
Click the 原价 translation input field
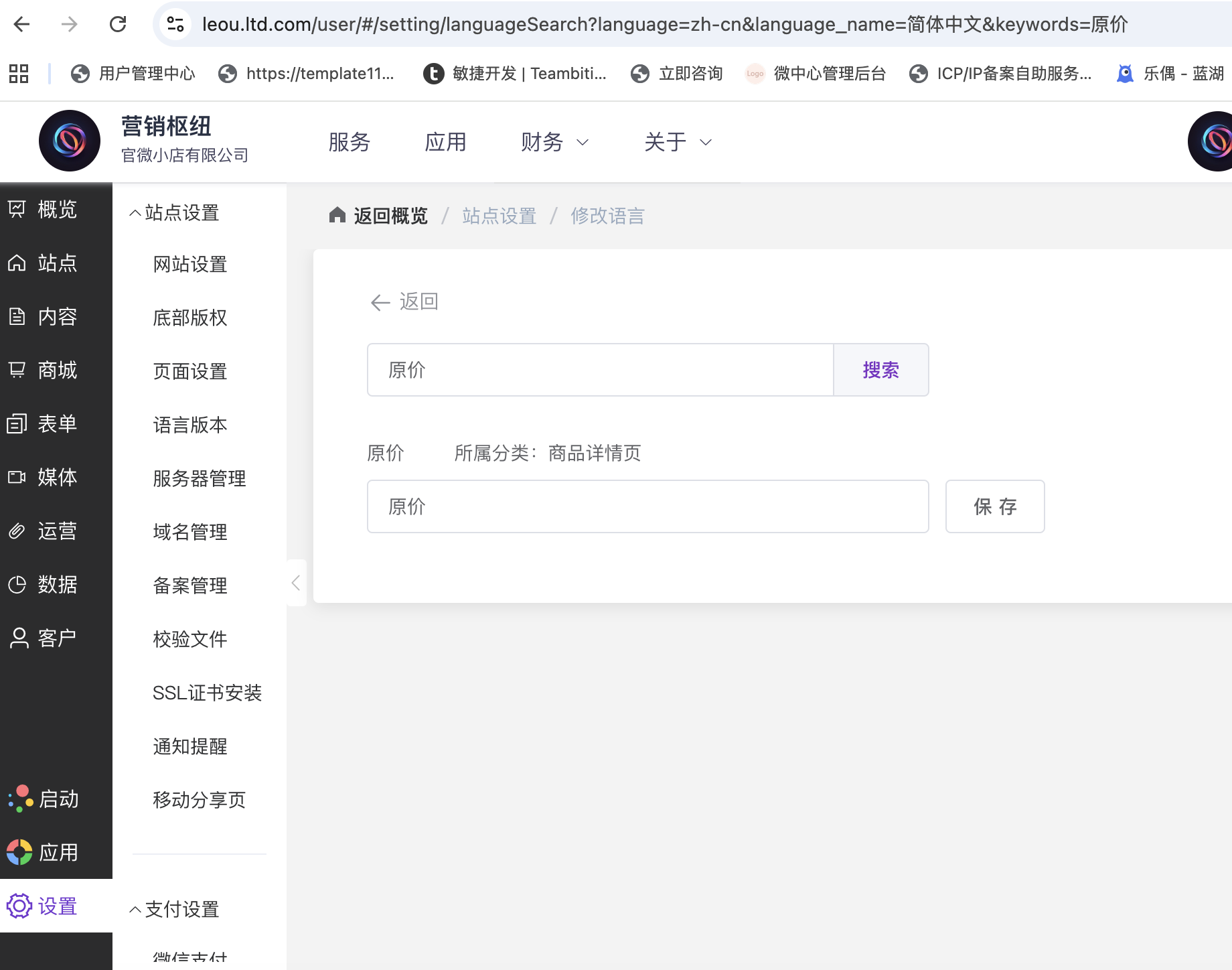[x=647, y=506]
